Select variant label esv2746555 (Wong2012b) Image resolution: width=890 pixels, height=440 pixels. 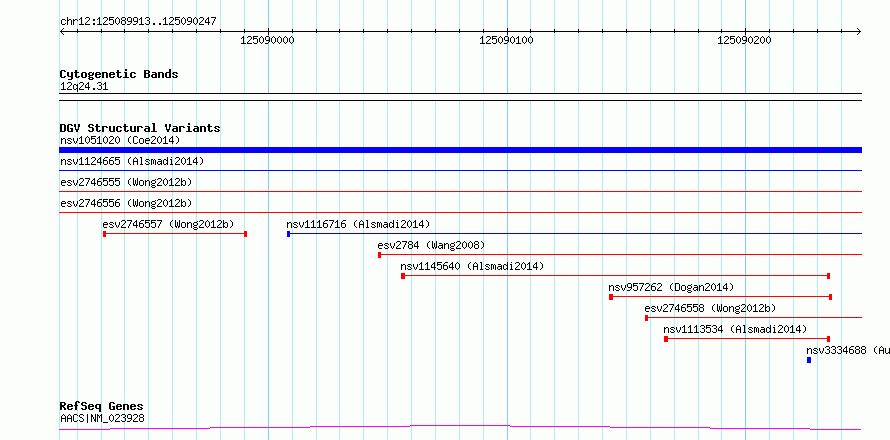click(x=126, y=182)
